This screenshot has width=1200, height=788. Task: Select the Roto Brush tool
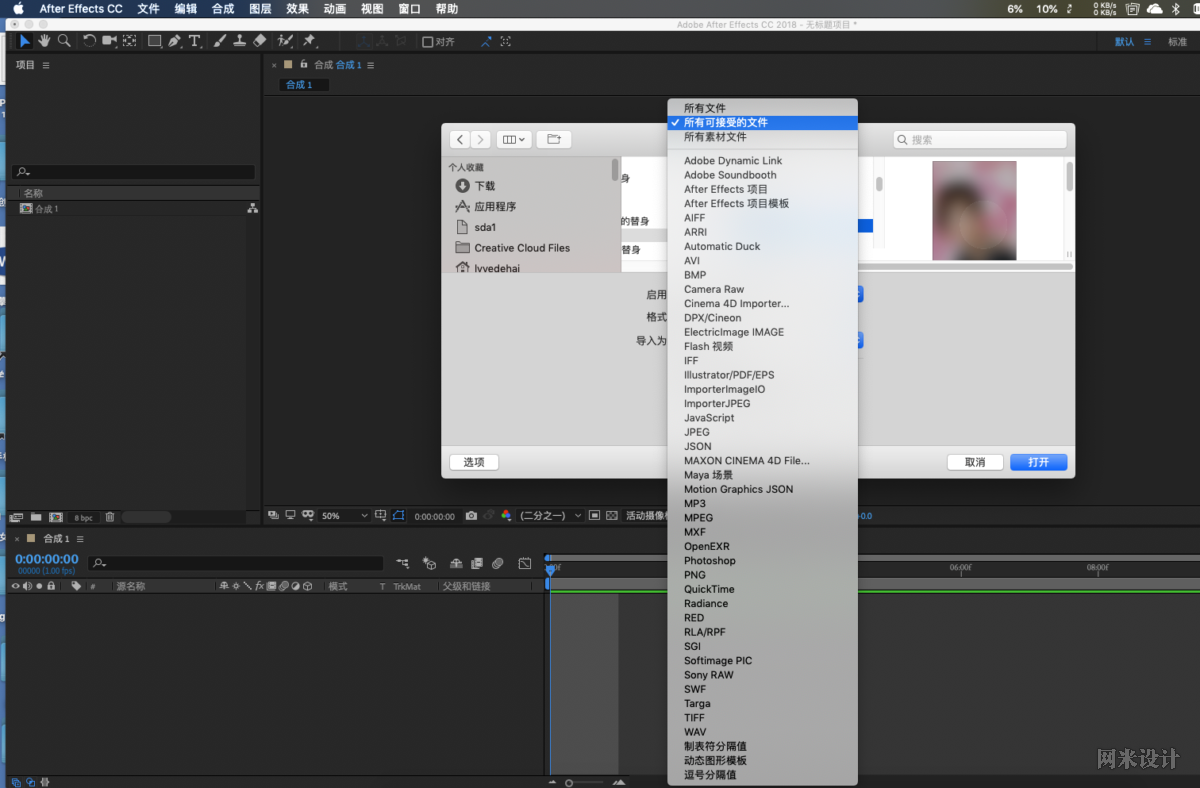point(285,41)
